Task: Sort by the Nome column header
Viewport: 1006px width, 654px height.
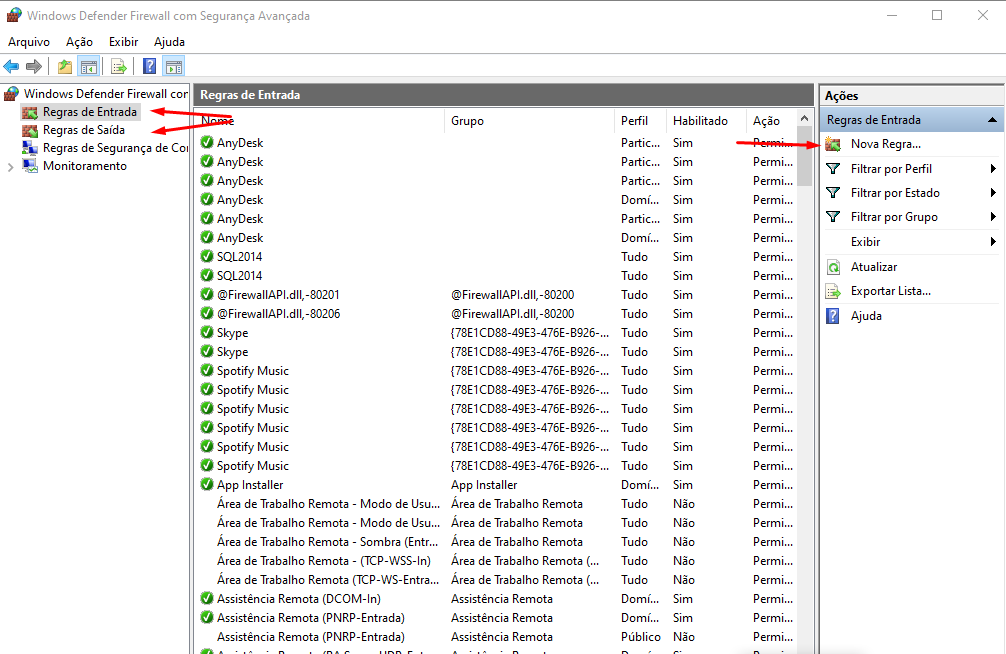Action: click(320, 121)
